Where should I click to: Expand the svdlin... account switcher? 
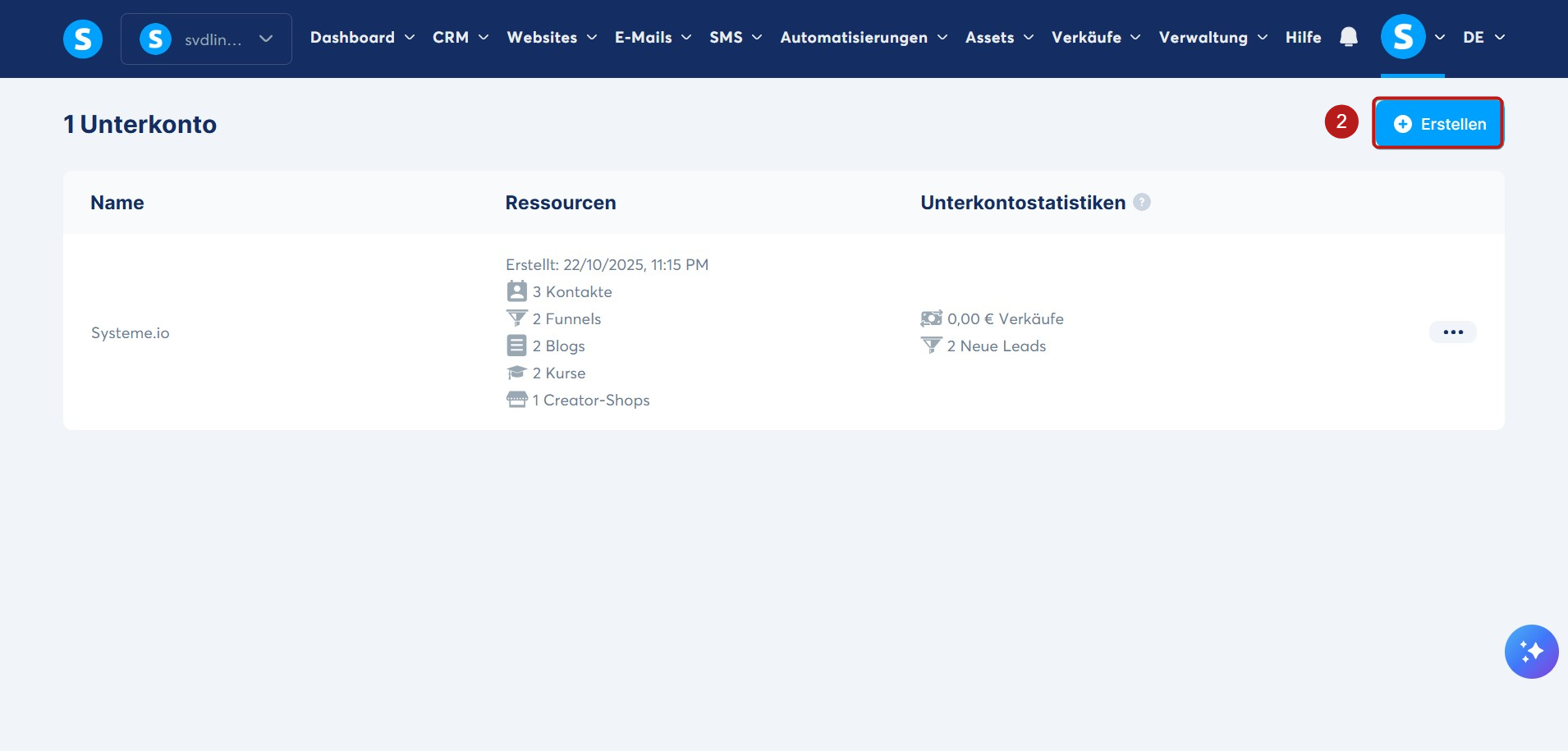point(206,39)
